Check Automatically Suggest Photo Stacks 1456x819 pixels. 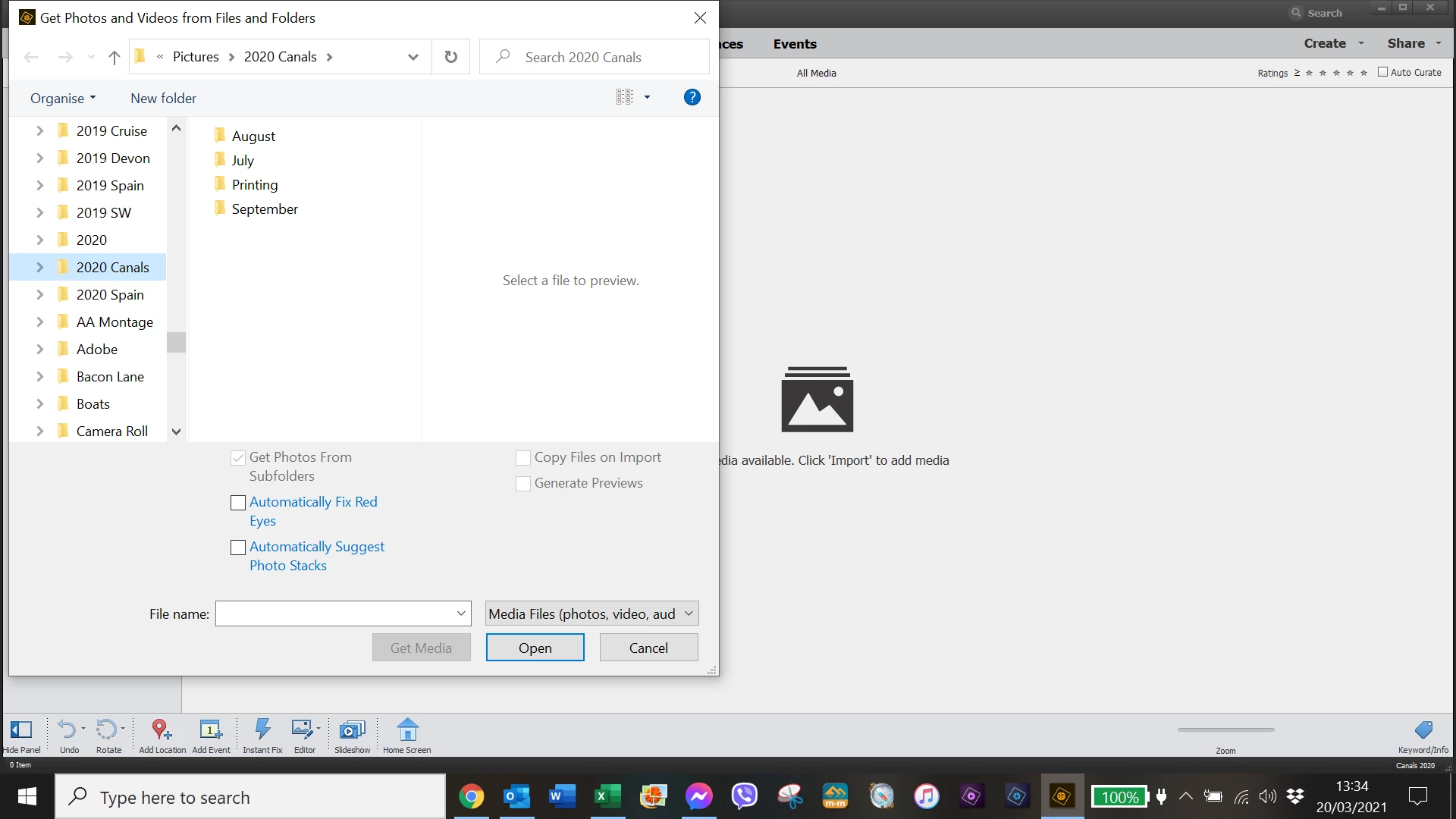[238, 548]
